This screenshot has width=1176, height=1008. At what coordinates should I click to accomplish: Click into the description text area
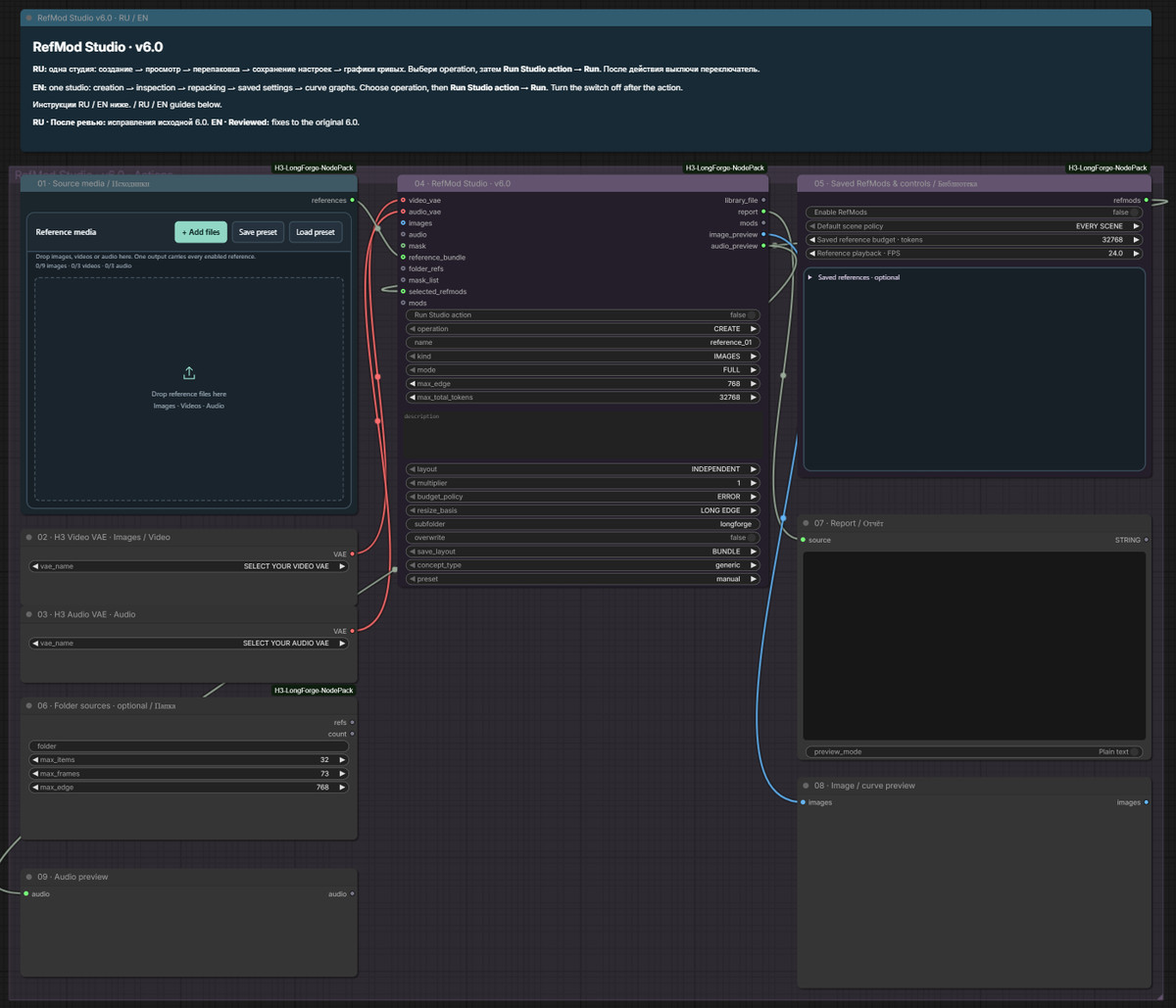click(583, 435)
